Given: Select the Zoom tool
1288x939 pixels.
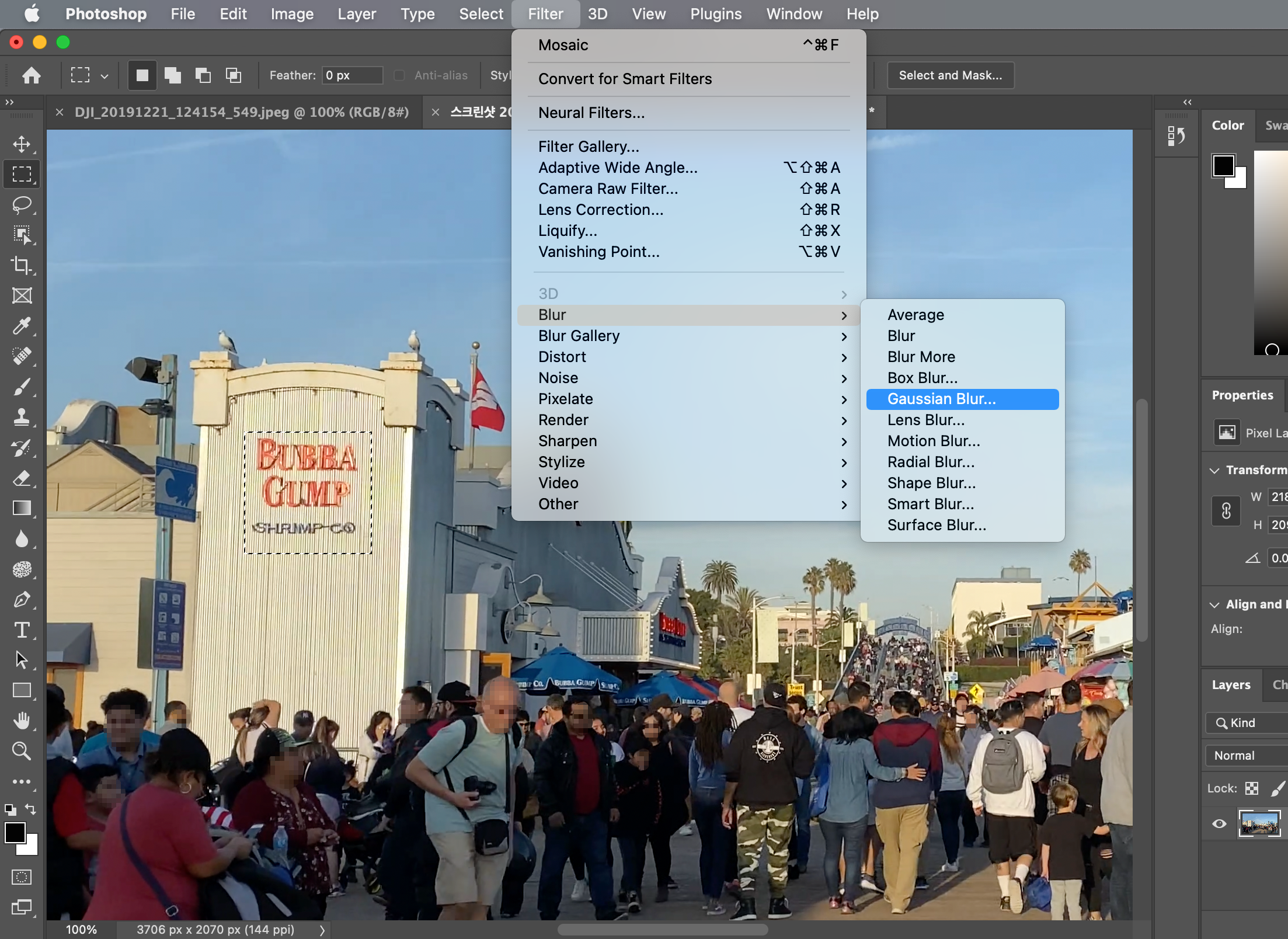Looking at the screenshot, I should pyautogui.click(x=22, y=751).
